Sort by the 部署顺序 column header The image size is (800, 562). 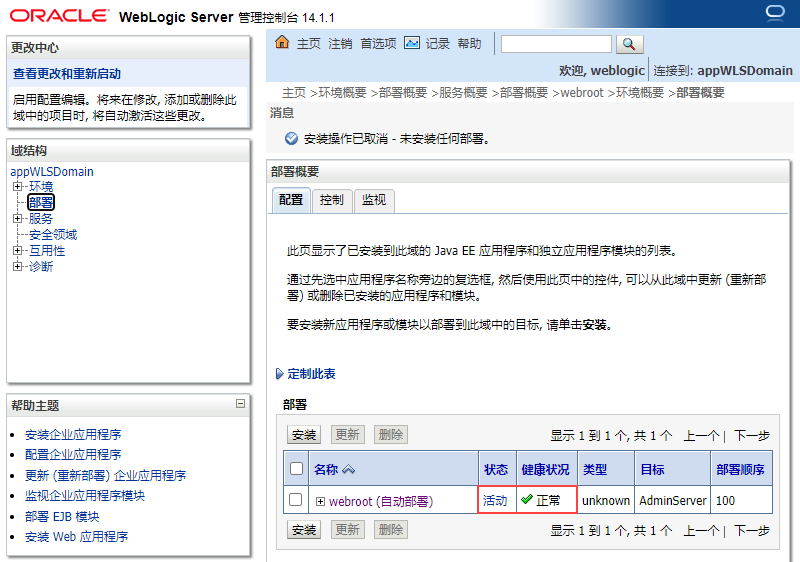pyautogui.click(x=740, y=469)
